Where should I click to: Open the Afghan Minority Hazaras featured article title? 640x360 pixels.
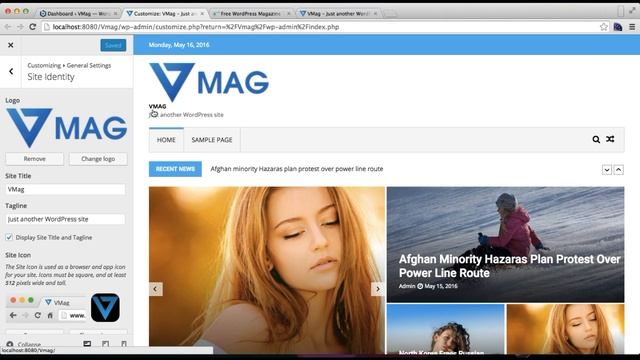coord(509,266)
